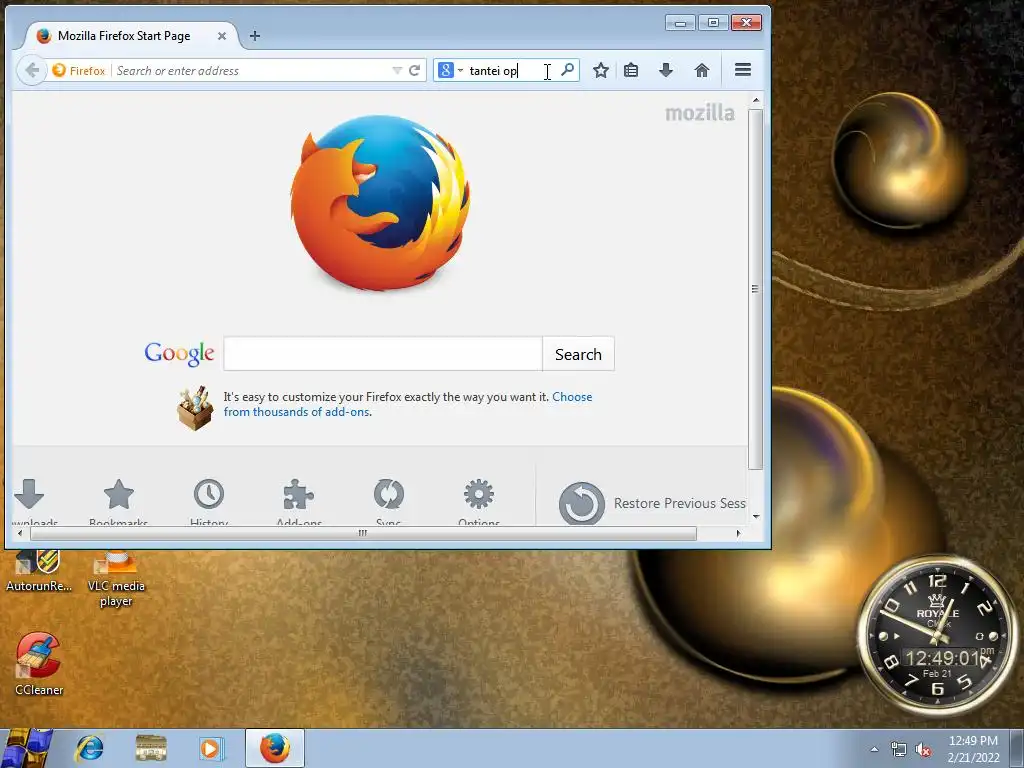Click Firefox taskbar button
The height and width of the screenshot is (768, 1024).
275,748
